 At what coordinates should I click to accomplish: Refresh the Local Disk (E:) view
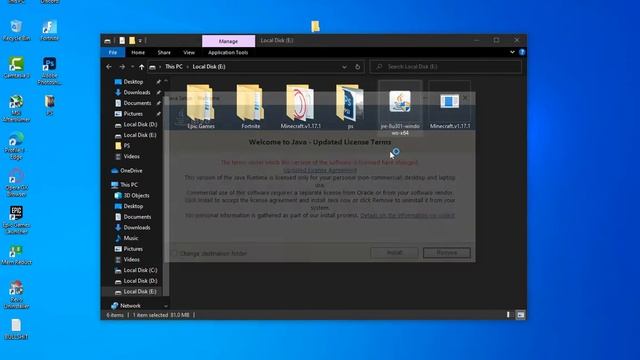click(358, 67)
